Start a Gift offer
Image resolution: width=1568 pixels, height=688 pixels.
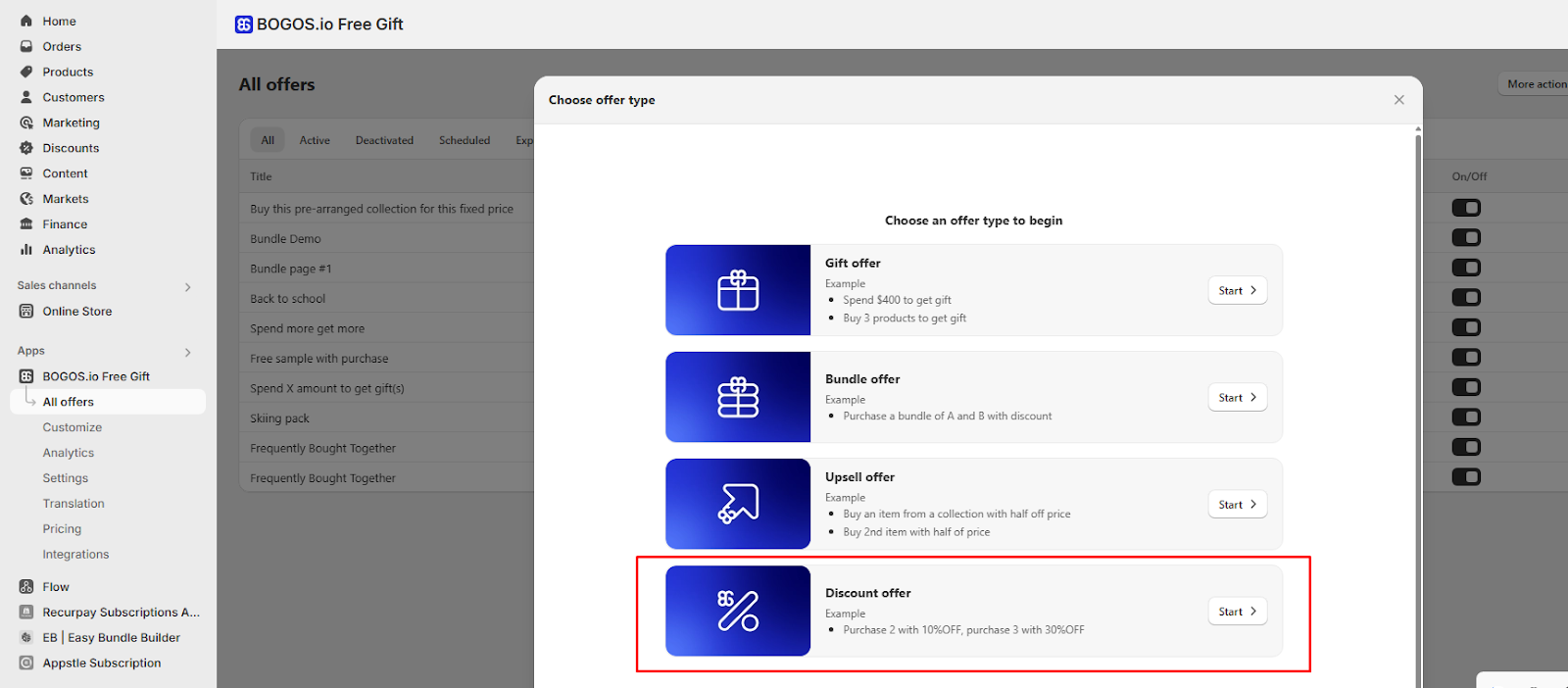[x=1237, y=291]
